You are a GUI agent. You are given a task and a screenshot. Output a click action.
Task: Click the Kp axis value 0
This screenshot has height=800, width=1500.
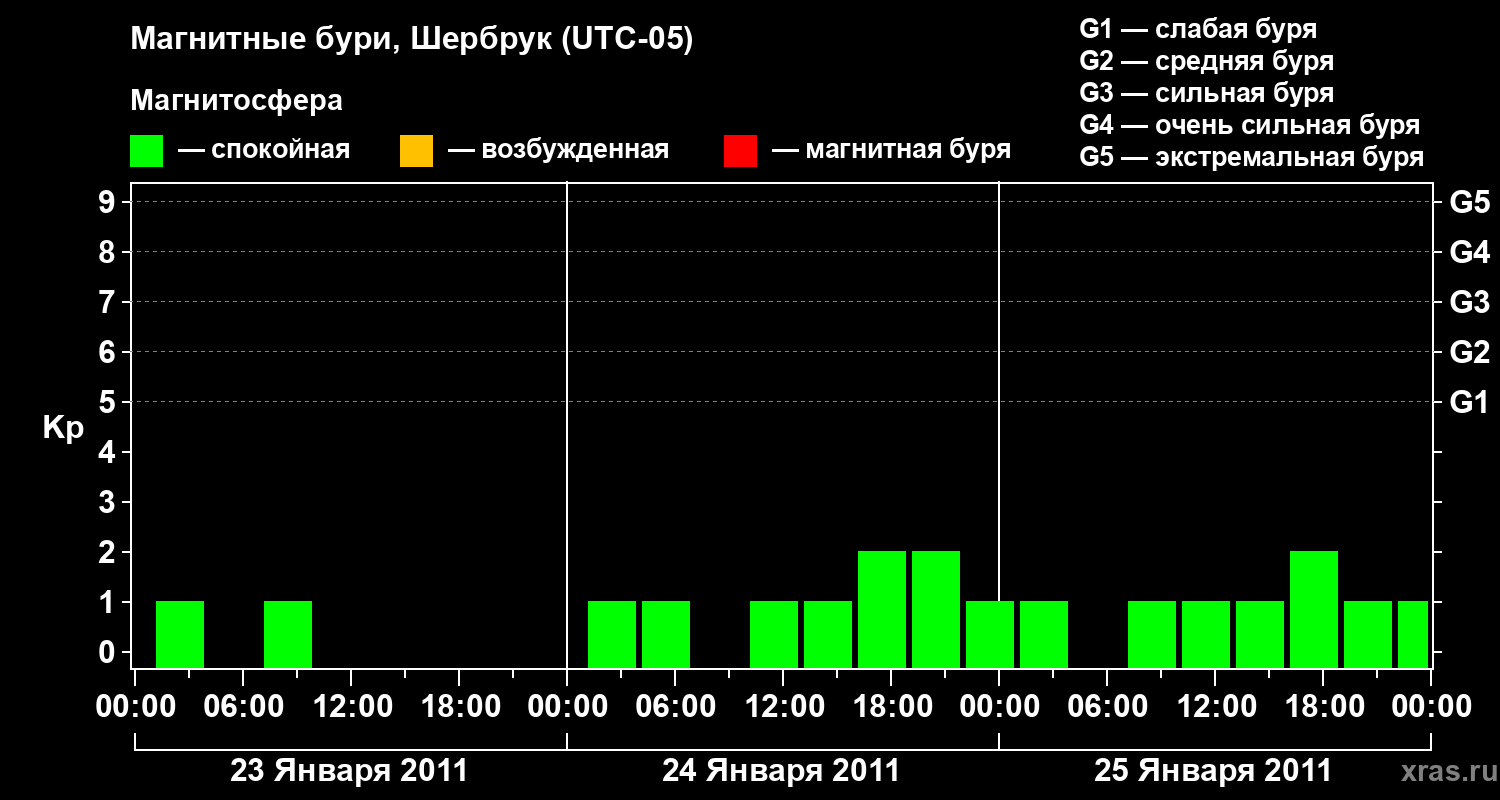click(x=109, y=652)
